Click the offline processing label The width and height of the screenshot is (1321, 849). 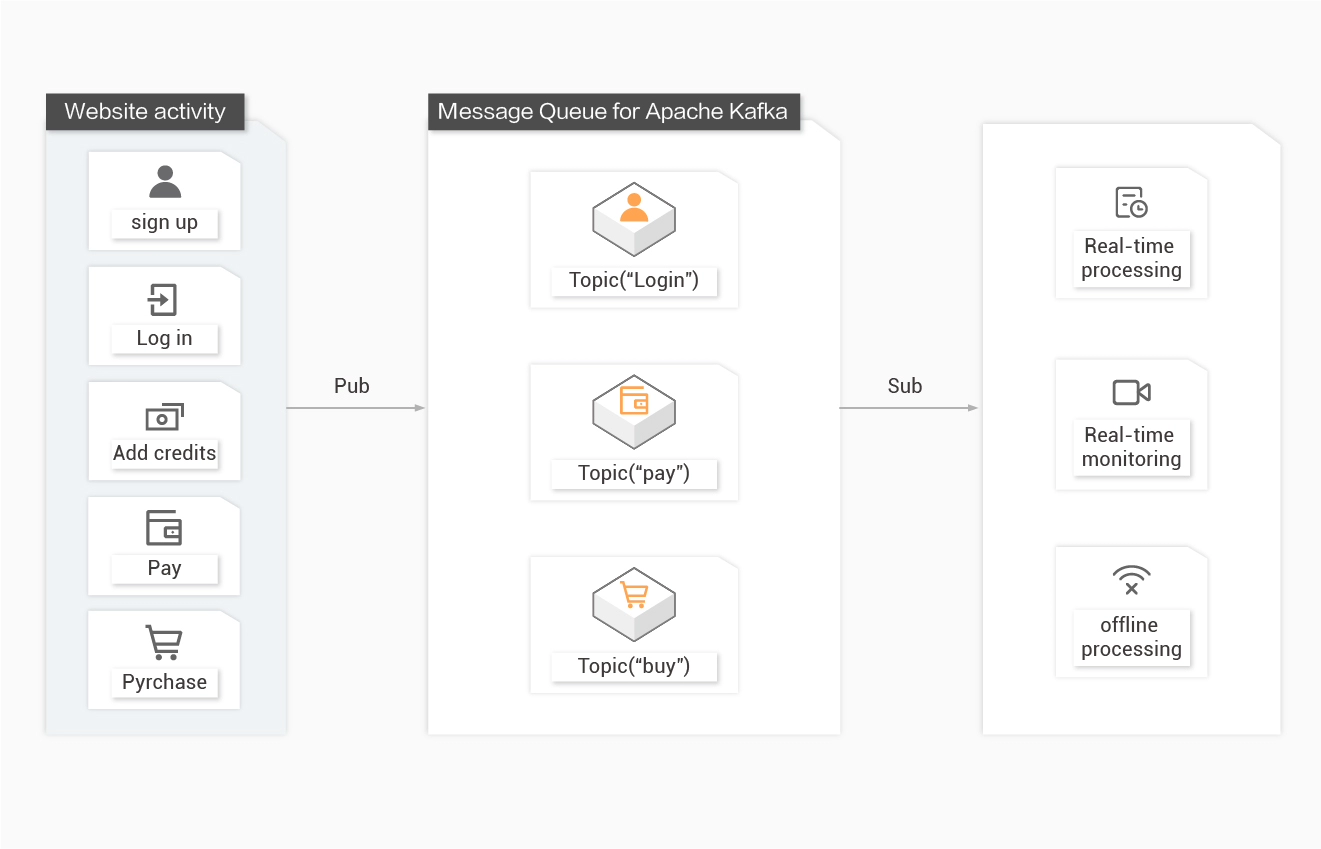pyautogui.click(x=1131, y=637)
